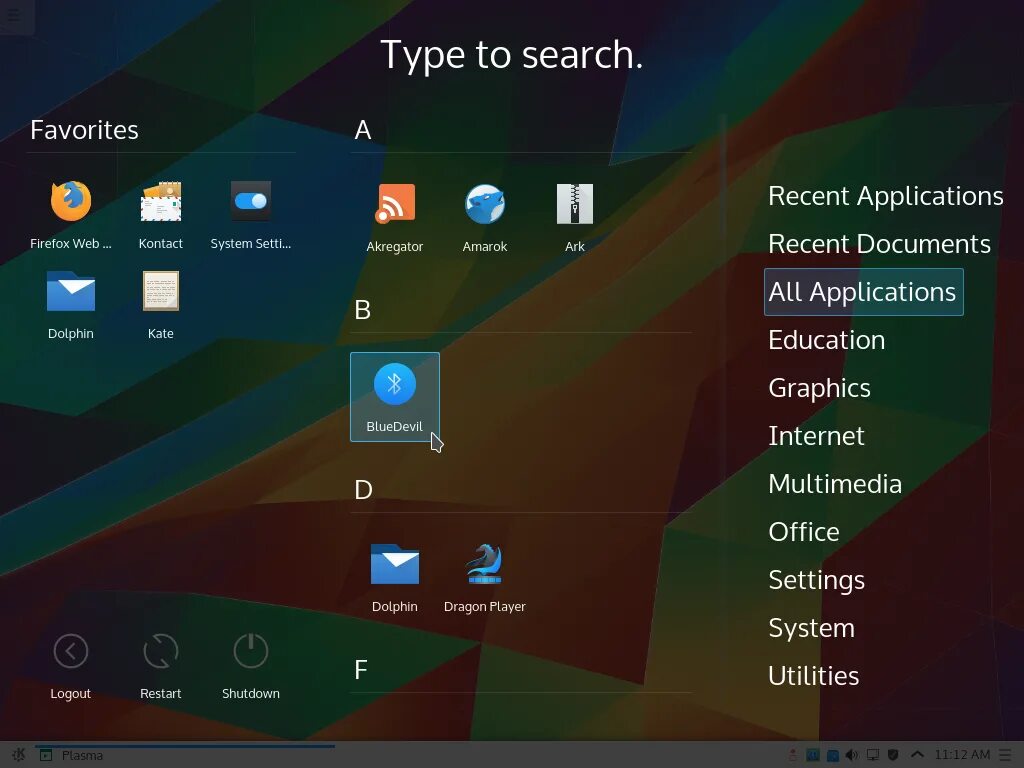This screenshot has height=768, width=1024.
Task: Select the Education category
Action: tap(827, 340)
